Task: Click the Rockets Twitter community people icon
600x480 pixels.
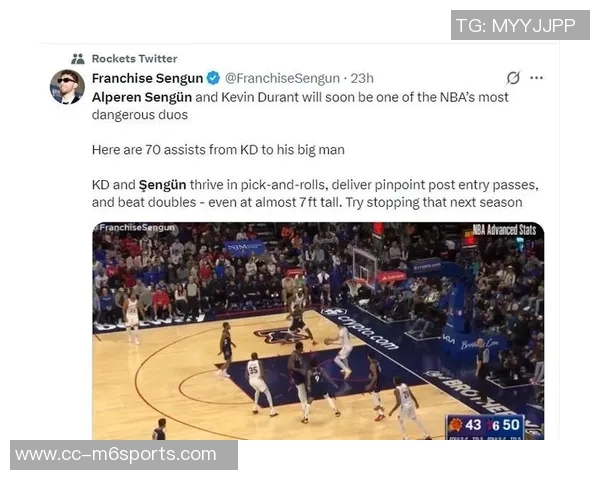Action: 78,59
